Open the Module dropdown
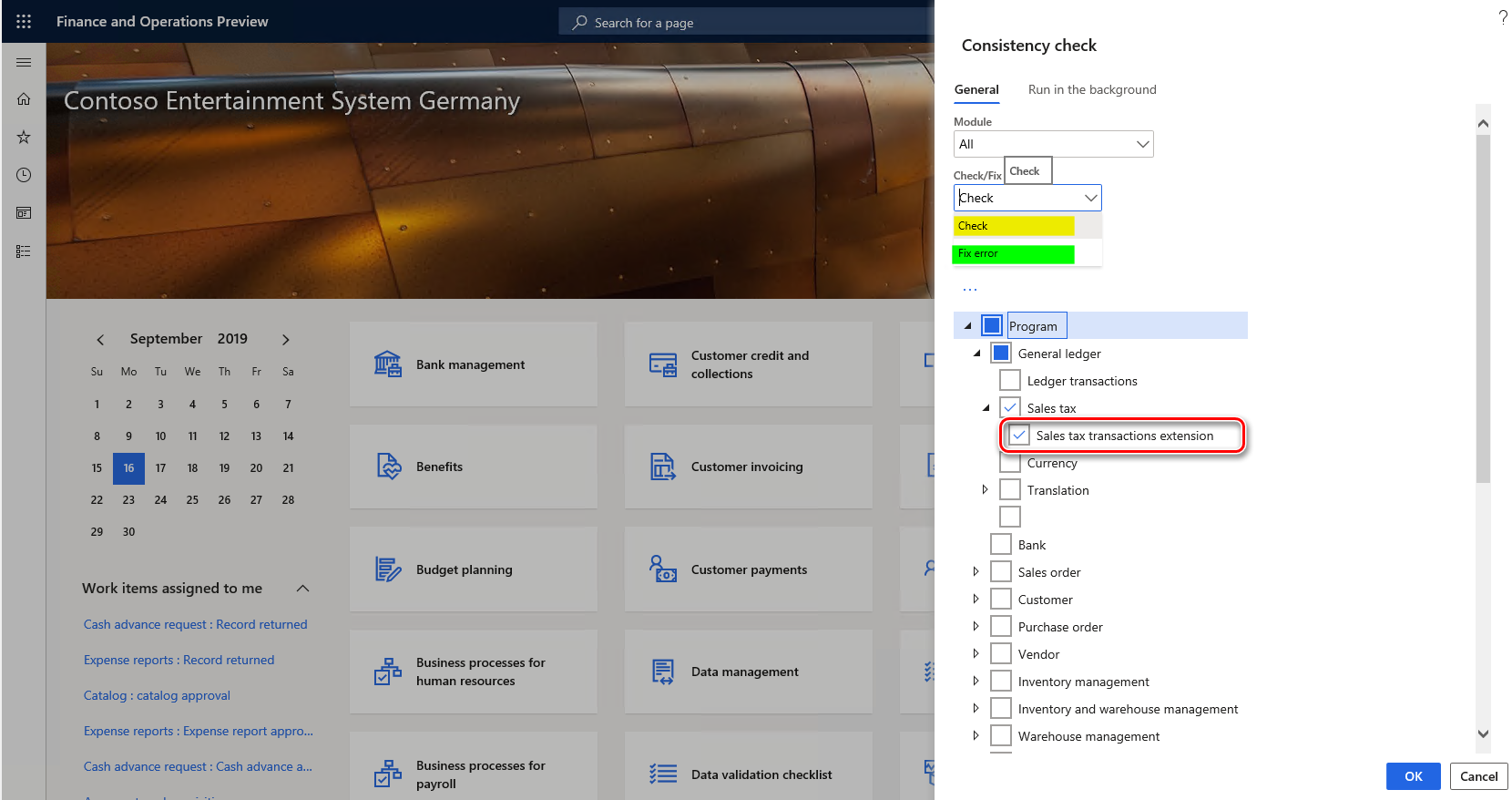Image resolution: width=1512 pixels, height=800 pixels. coord(1054,144)
